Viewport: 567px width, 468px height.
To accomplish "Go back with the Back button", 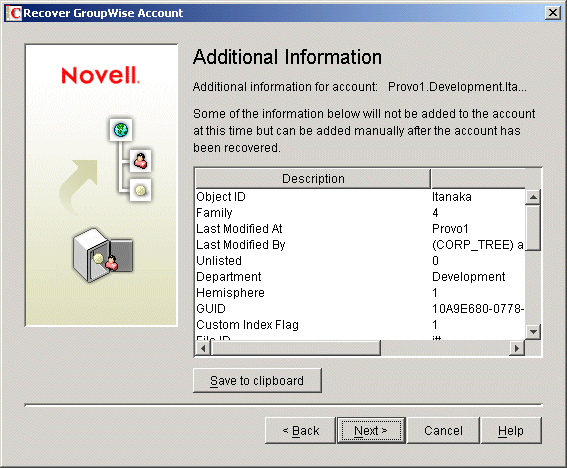I will coord(300,430).
